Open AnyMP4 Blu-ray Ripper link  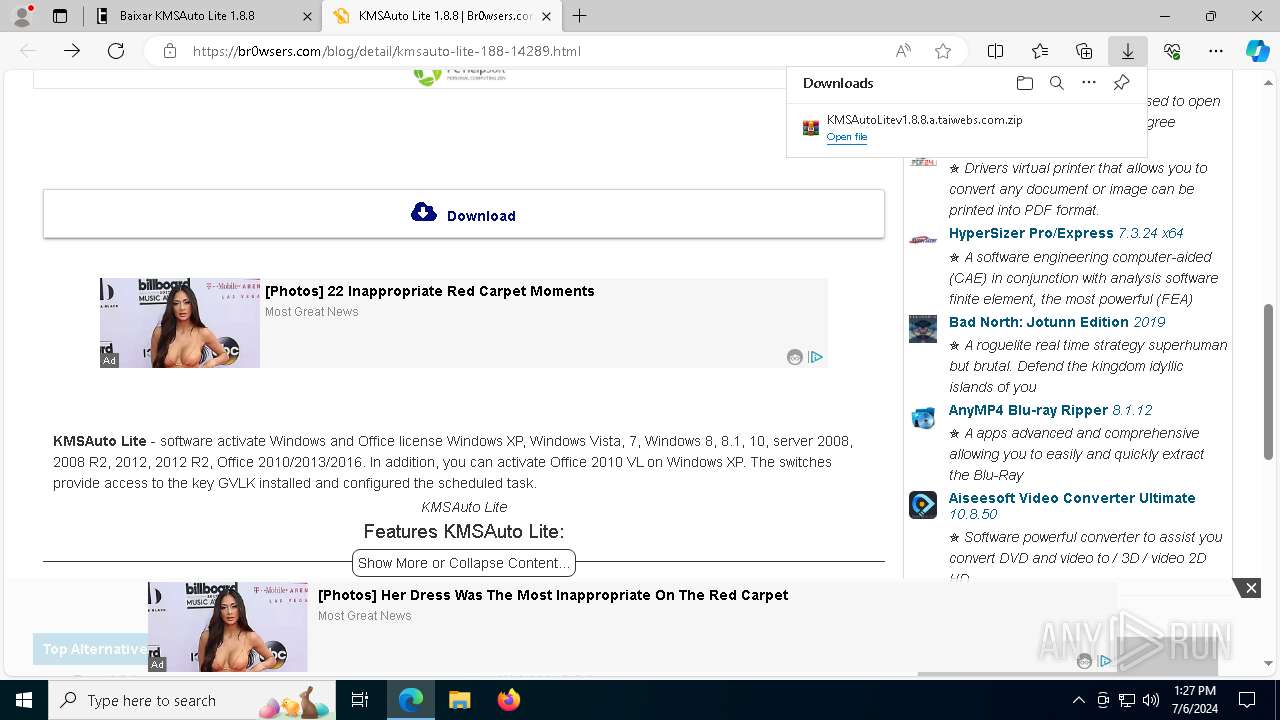(x=1028, y=410)
